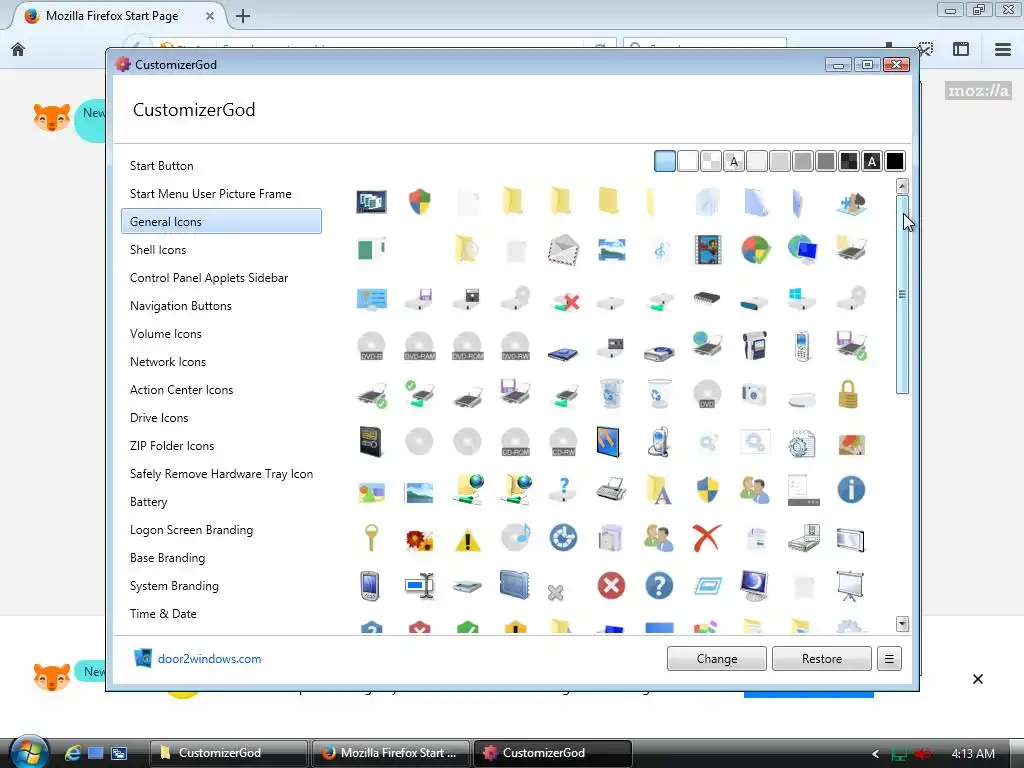This screenshot has height=768, width=1024.
Task: Select the video camcorder icon
Action: (755, 345)
